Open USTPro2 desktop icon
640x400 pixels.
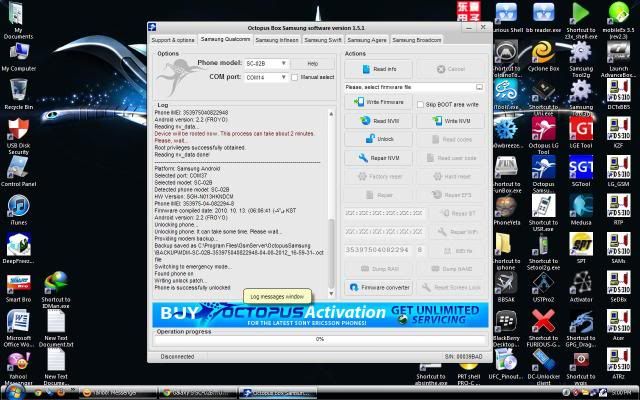click(543, 287)
